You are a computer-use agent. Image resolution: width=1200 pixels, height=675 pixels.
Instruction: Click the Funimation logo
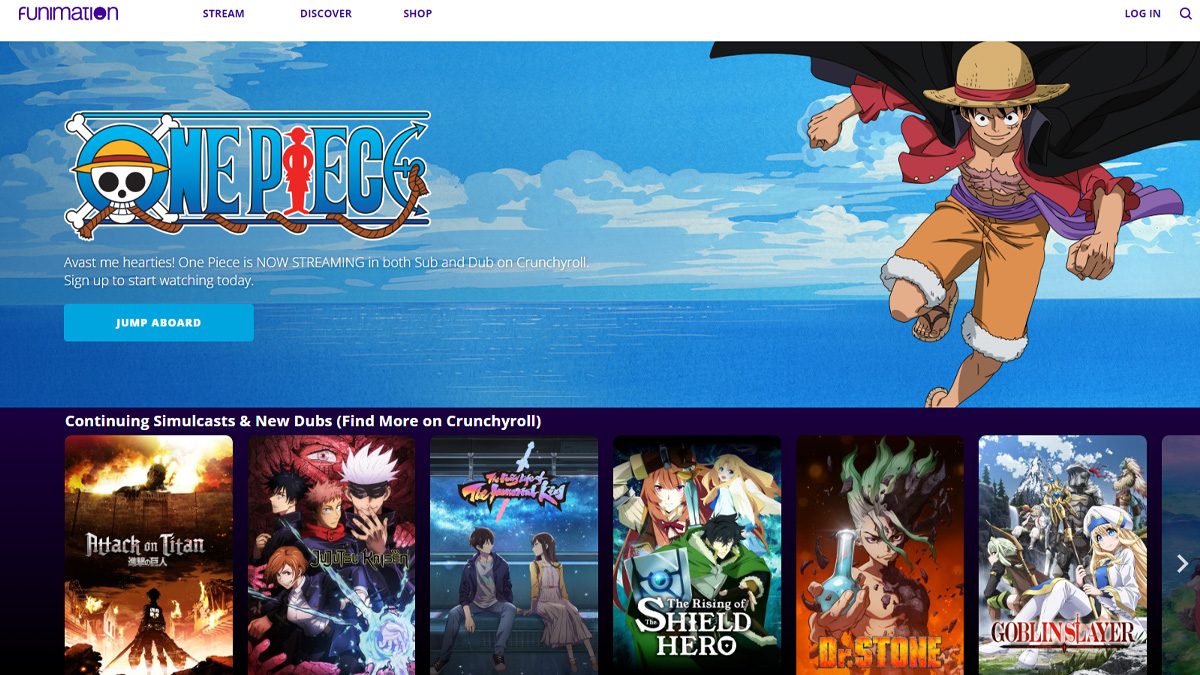click(68, 14)
